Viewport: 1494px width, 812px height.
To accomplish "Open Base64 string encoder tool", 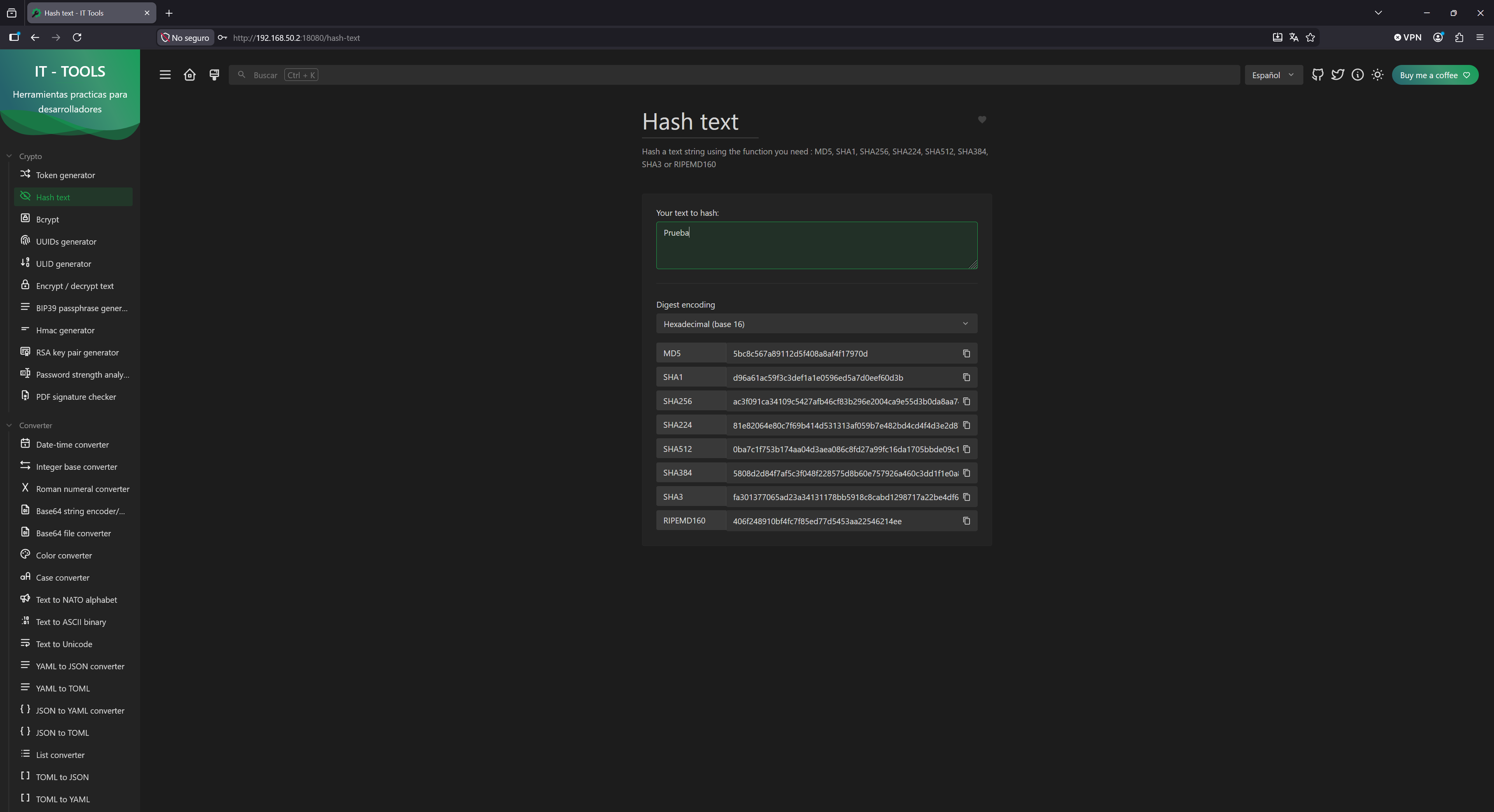I will click(x=73, y=511).
